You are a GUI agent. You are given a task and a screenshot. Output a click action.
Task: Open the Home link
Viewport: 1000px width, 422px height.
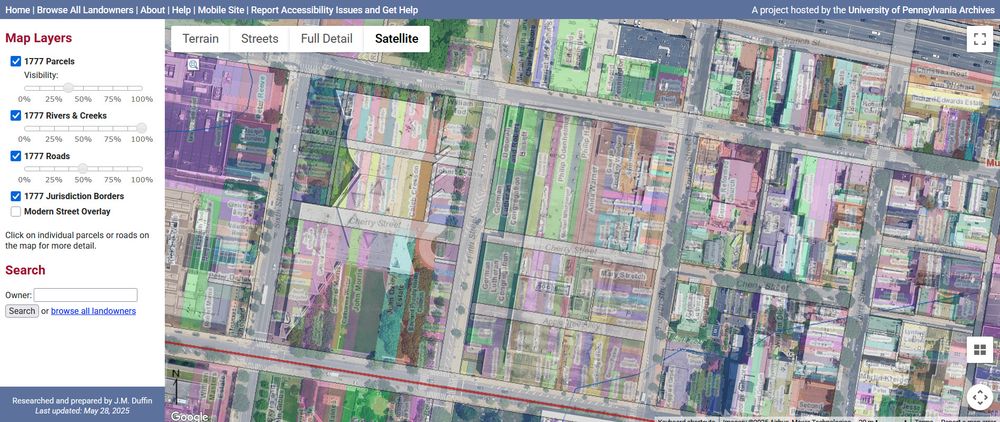[x=17, y=10]
